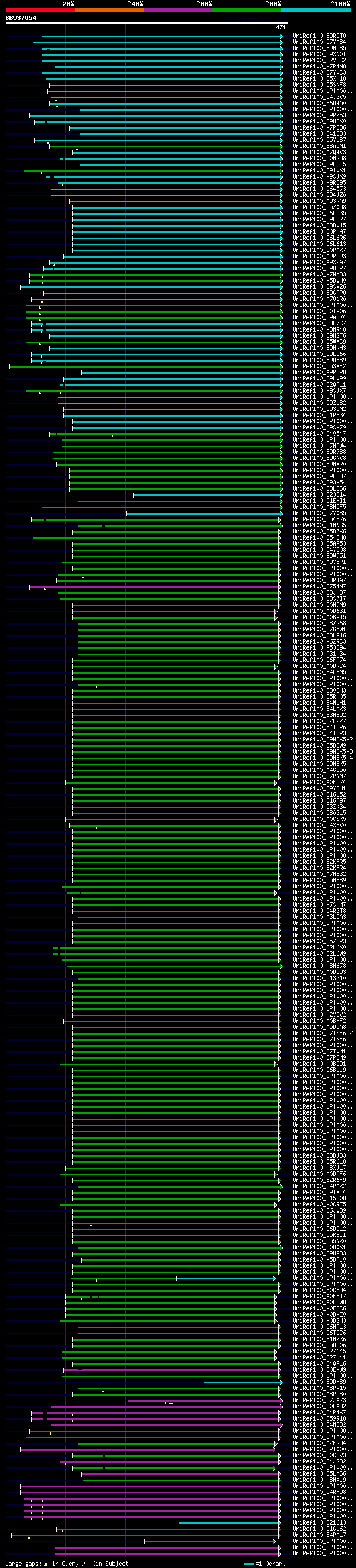This screenshot has height=1568, width=356.
Task: Open UniRef100_C5XM10 entry
Action: point(319,78)
